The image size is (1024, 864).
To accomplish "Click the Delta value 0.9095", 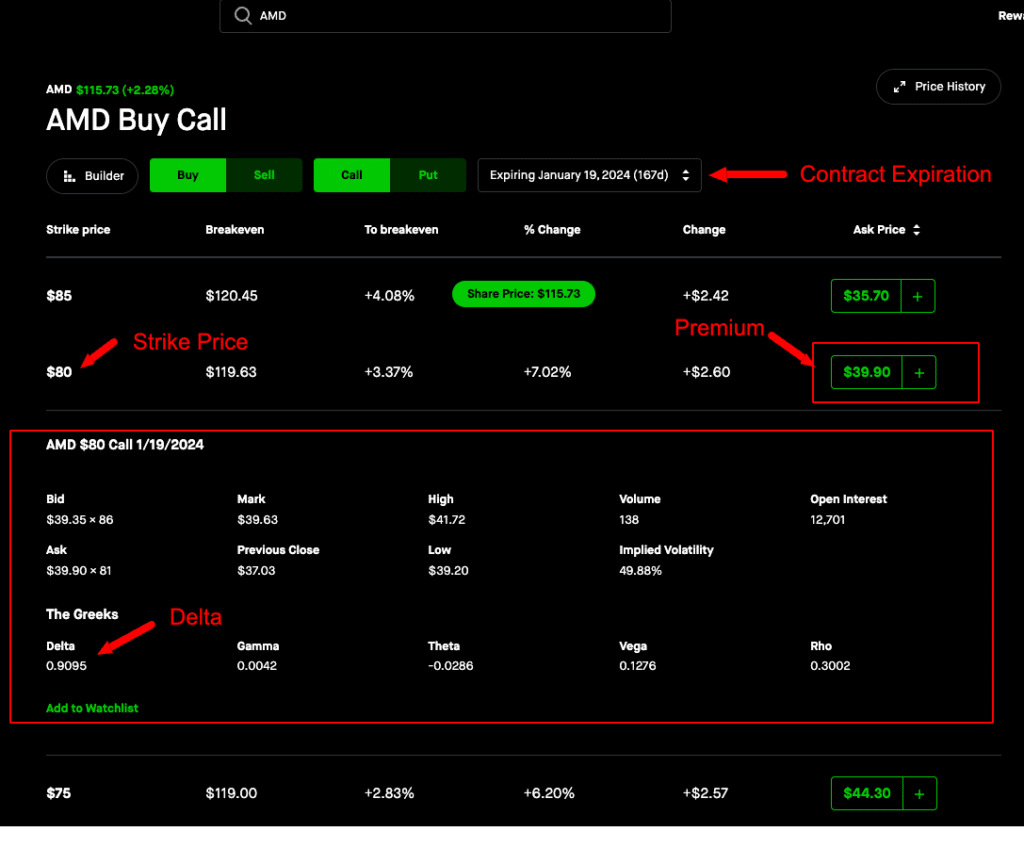I will [x=67, y=665].
